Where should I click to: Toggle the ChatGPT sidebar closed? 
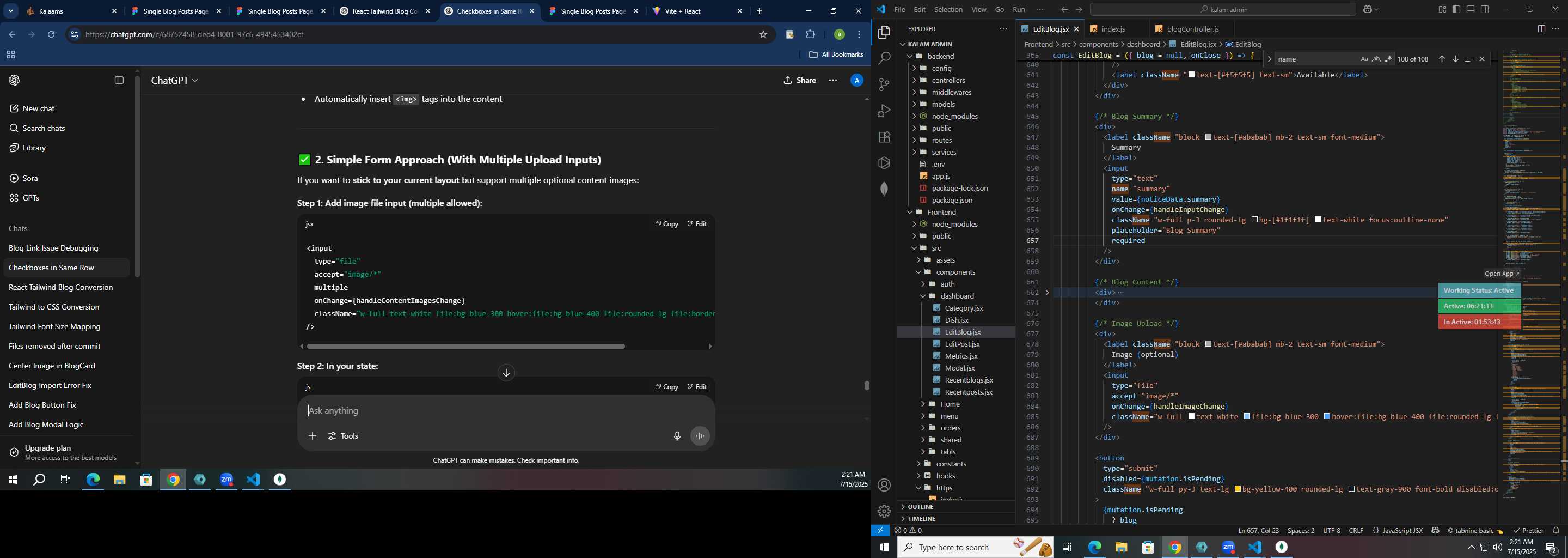[119, 81]
